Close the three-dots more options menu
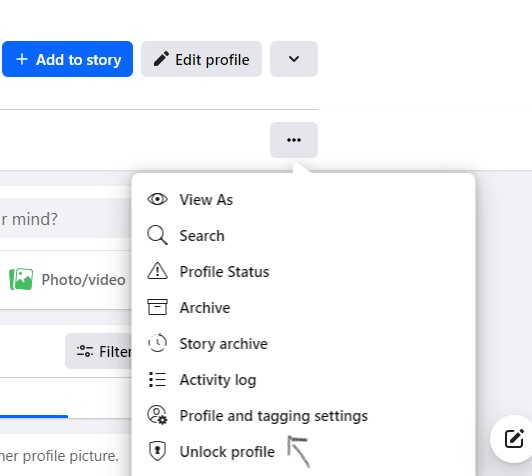Screen dimensions: 532x476 click(x=294, y=140)
